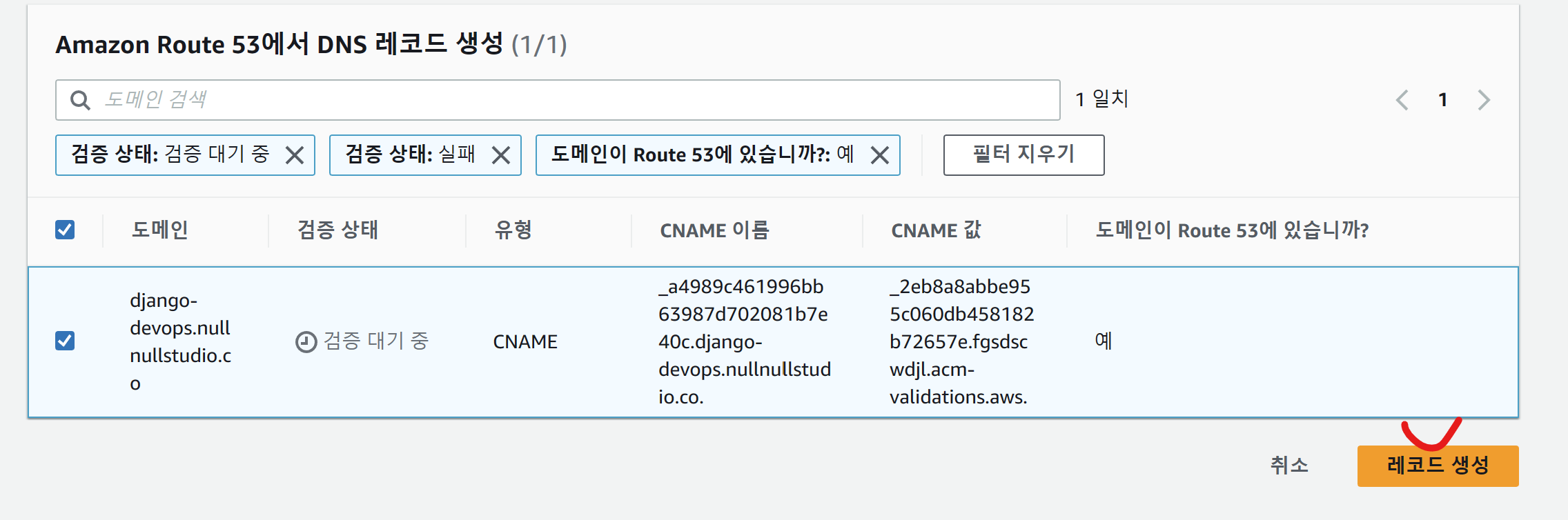Click the 예 cell in the row
This screenshot has height=520, width=1568.
1104,341
